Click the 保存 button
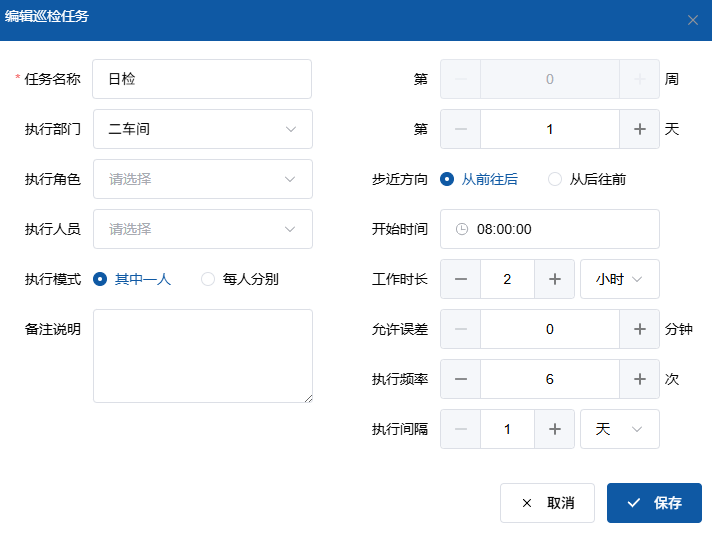The image size is (712, 533). (654, 503)
